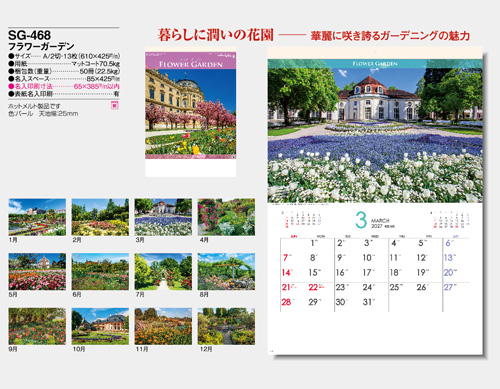Click the SG-468 product code heading
Screen dimensions: 500x389
29,35
